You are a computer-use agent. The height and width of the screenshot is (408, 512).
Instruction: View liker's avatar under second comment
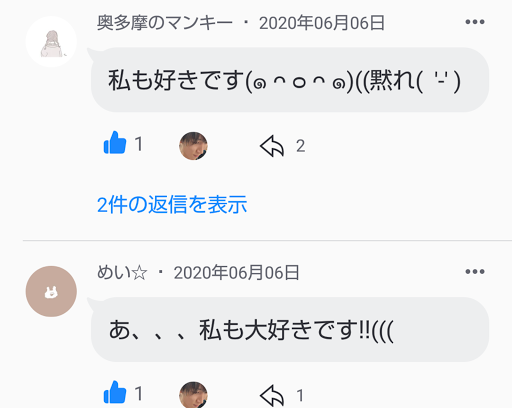tap(193, 395)
